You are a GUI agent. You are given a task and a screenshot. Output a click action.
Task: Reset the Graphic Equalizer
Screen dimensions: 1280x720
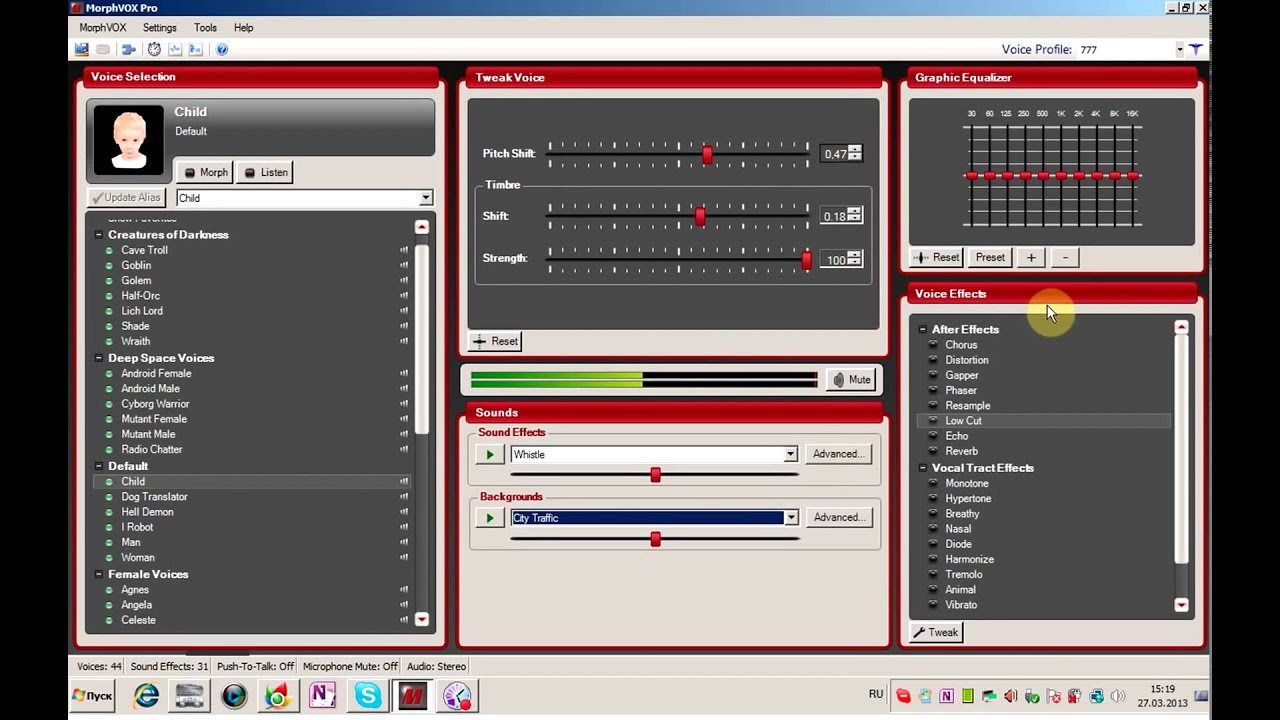coord(936,257)
